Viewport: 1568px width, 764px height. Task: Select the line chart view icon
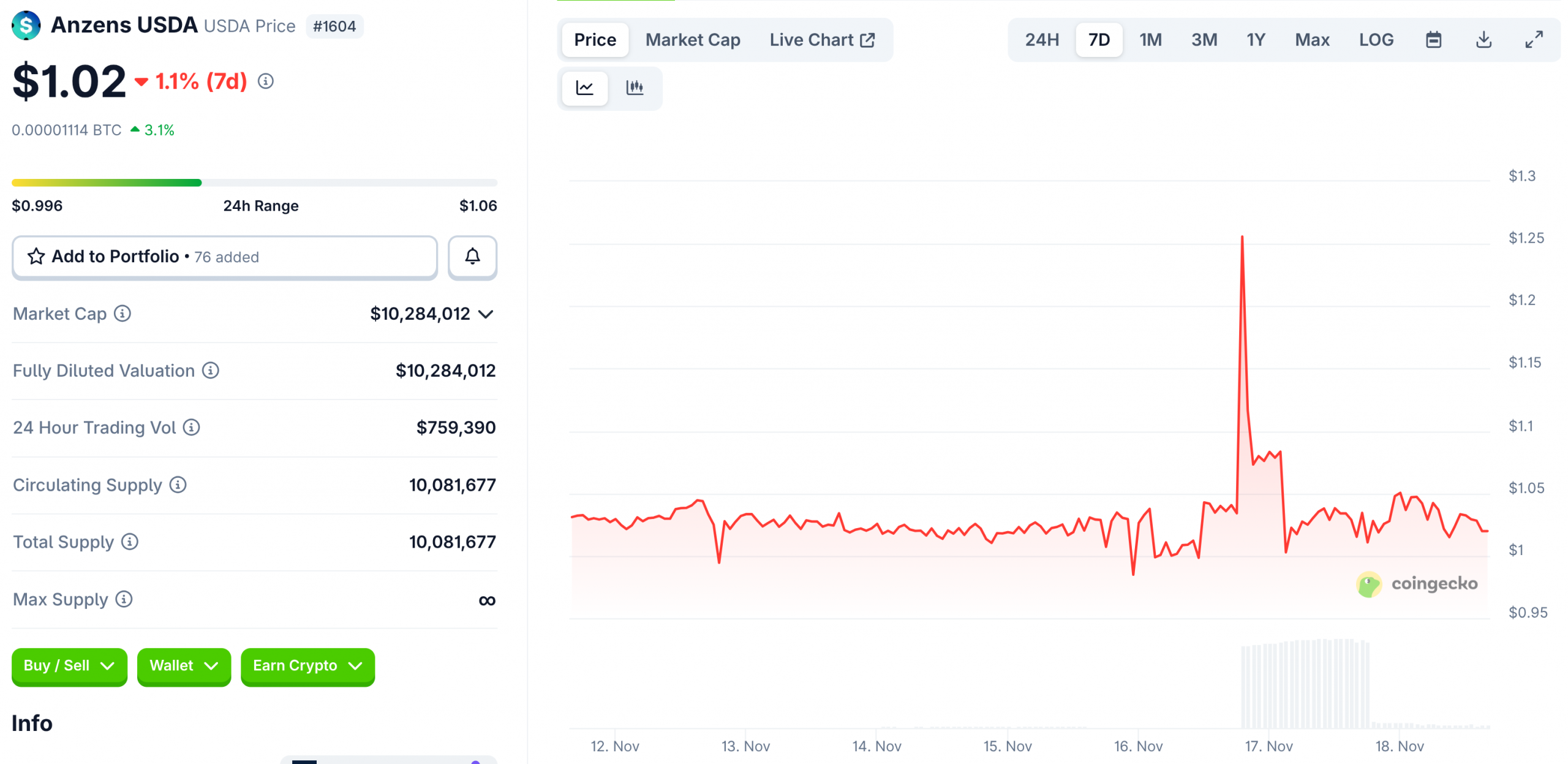[584, 88]
